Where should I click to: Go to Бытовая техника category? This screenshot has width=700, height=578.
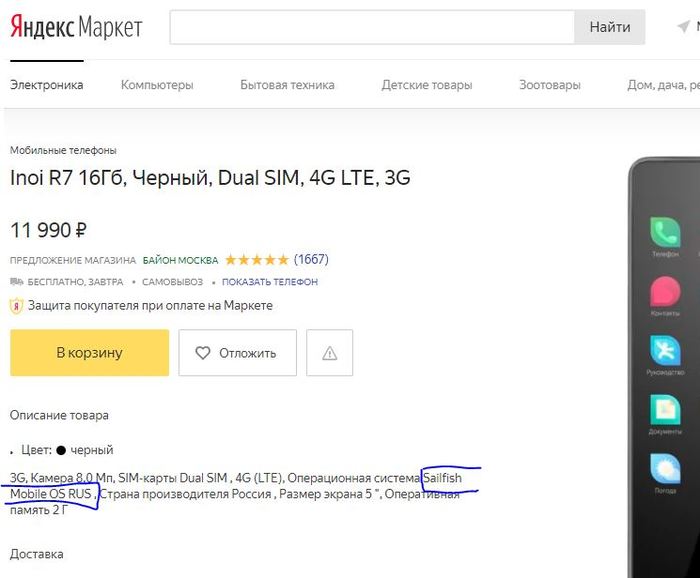[287, 85]
